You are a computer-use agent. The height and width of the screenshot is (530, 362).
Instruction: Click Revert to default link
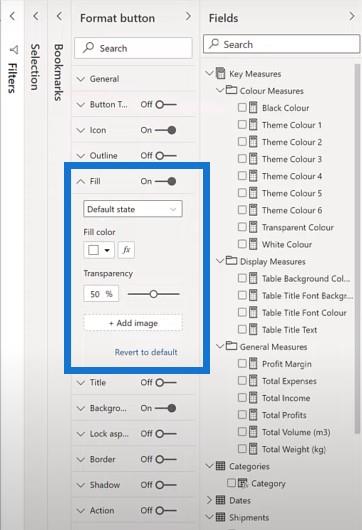tap(146, 352)
